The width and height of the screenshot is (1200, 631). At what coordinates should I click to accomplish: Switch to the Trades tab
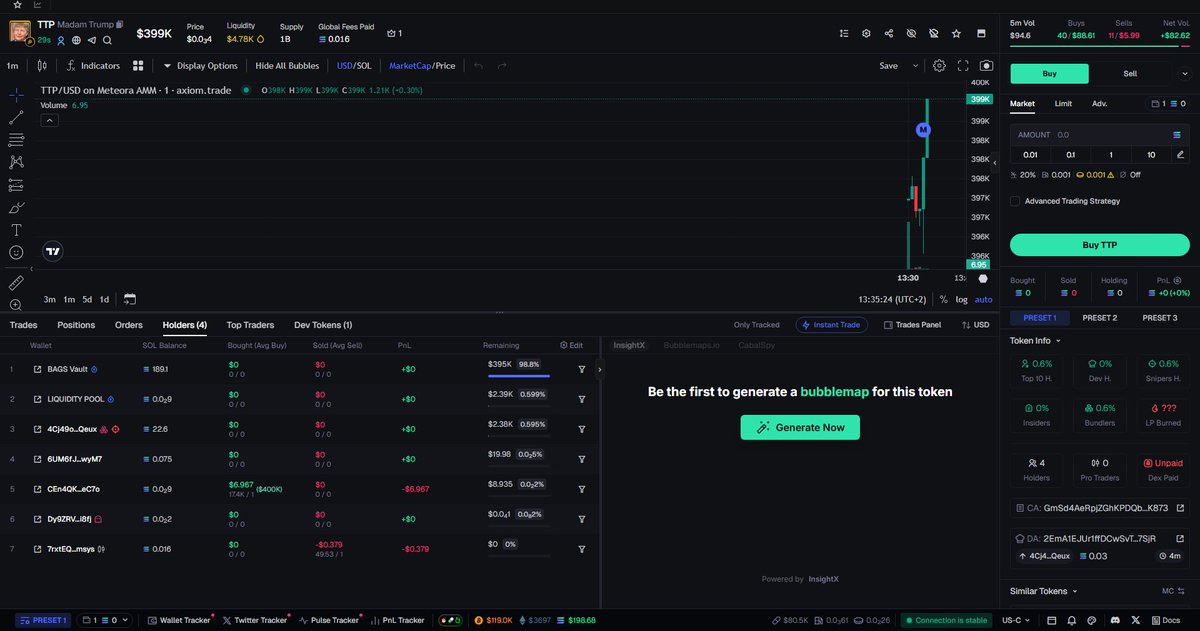(x=23, y=325)
